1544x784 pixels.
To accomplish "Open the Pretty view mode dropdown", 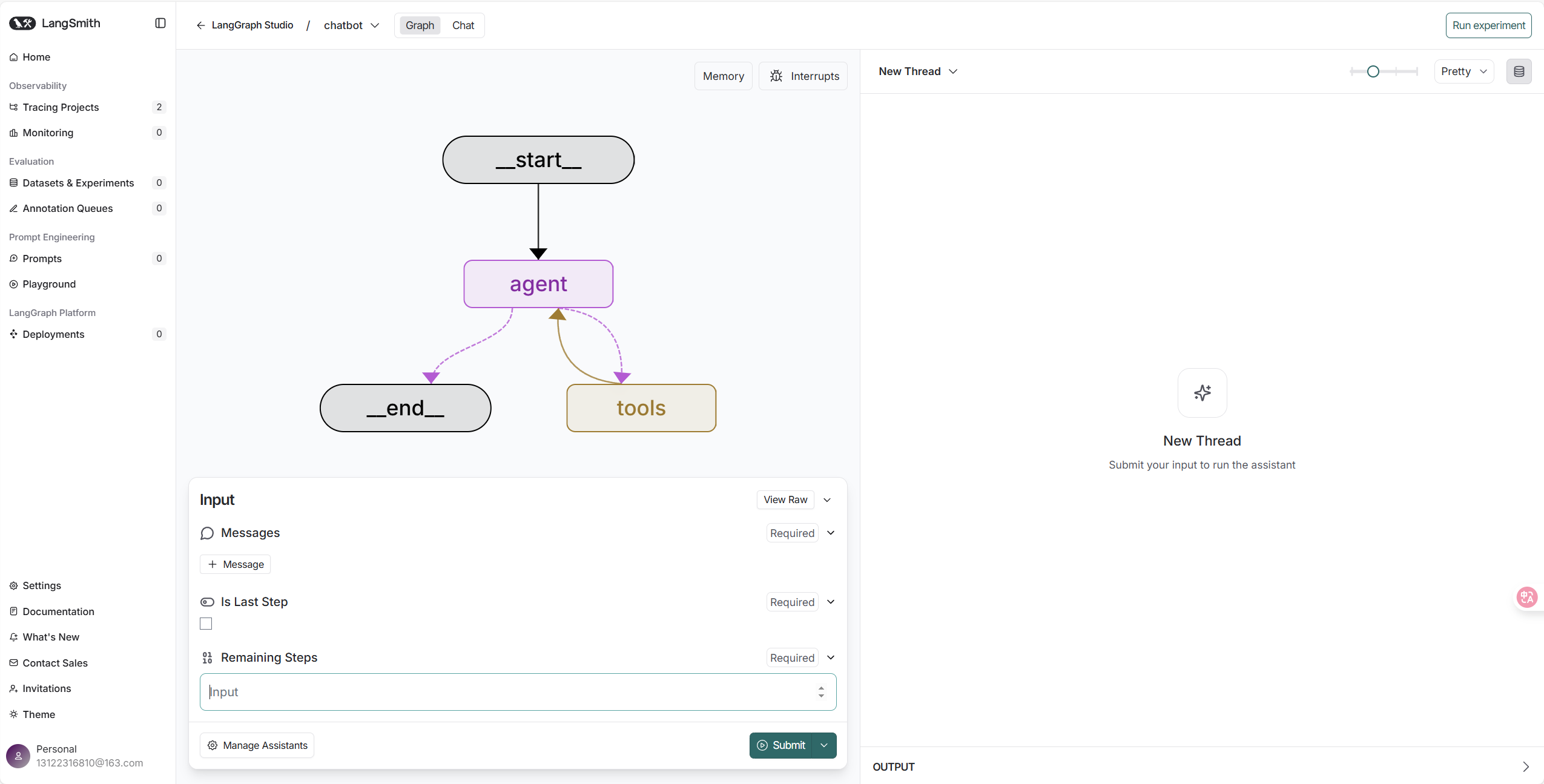I will [x=1463, y=71].
